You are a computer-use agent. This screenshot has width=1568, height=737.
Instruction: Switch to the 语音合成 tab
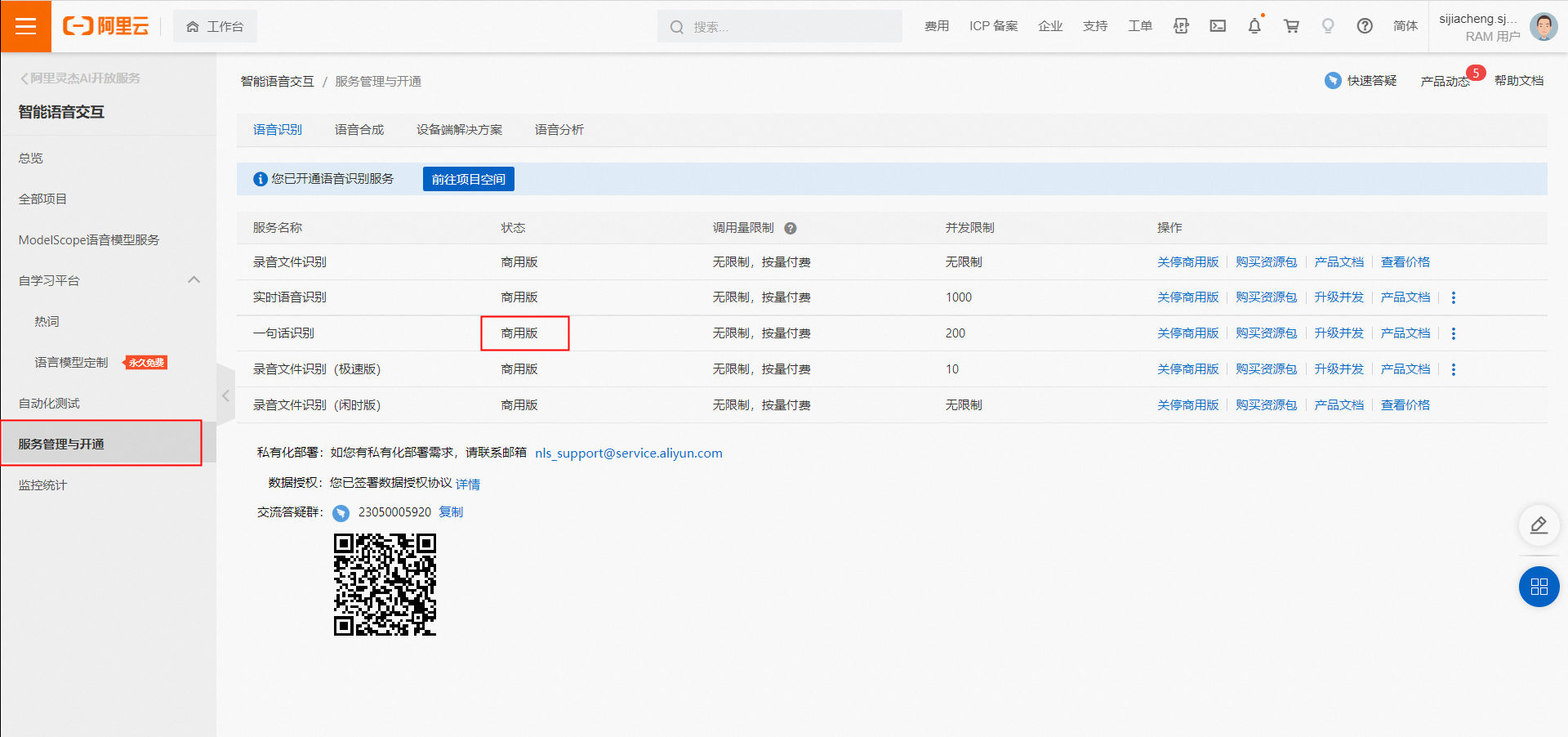tap(359, 130)
